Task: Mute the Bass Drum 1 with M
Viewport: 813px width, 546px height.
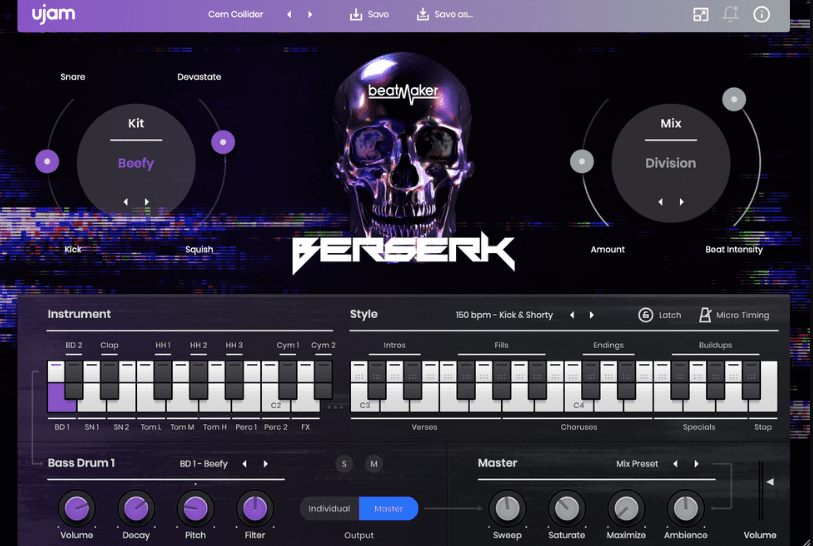Action: click(x=374, y=464)
